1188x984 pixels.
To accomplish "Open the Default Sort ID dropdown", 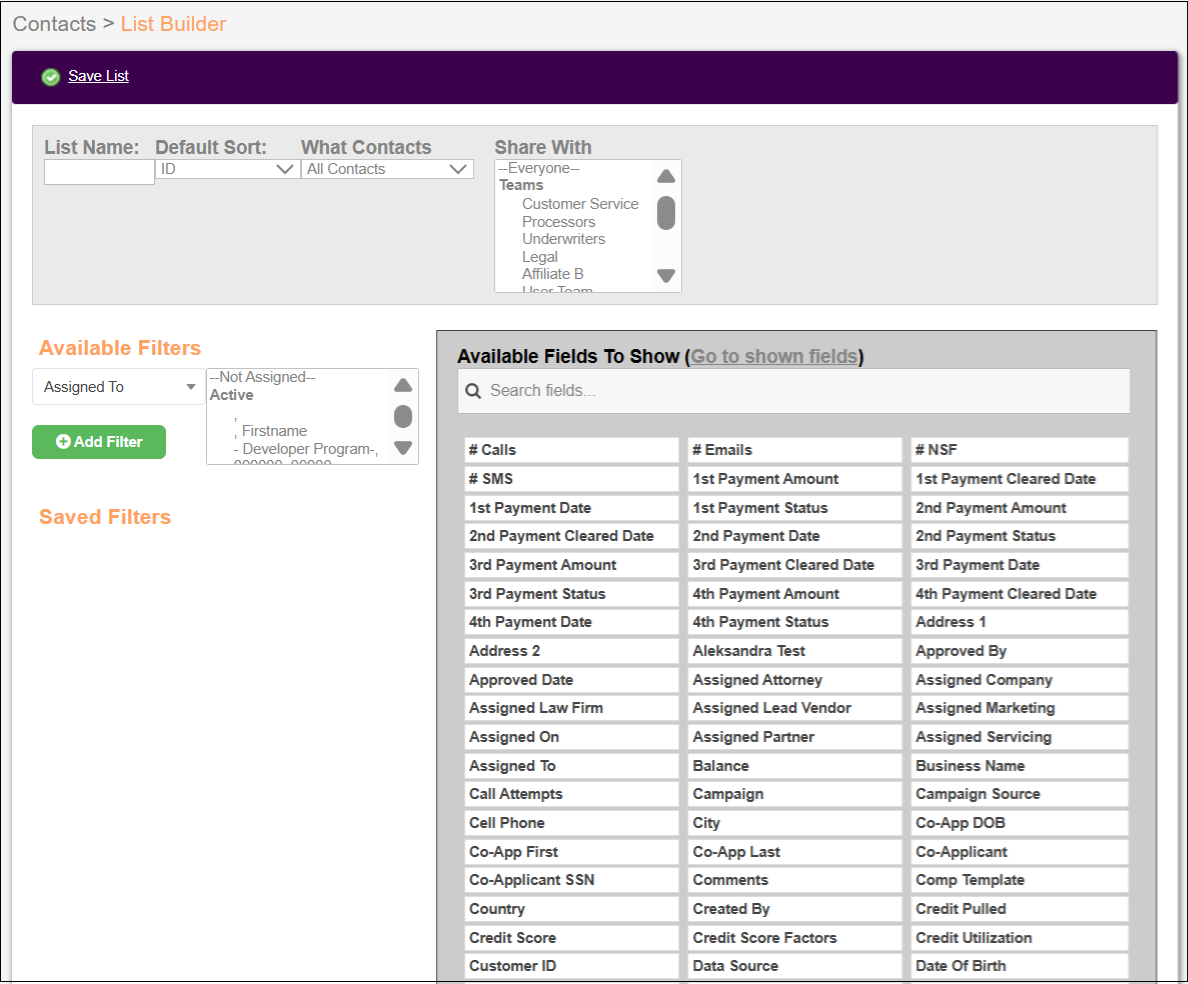I will click(227, 169).
